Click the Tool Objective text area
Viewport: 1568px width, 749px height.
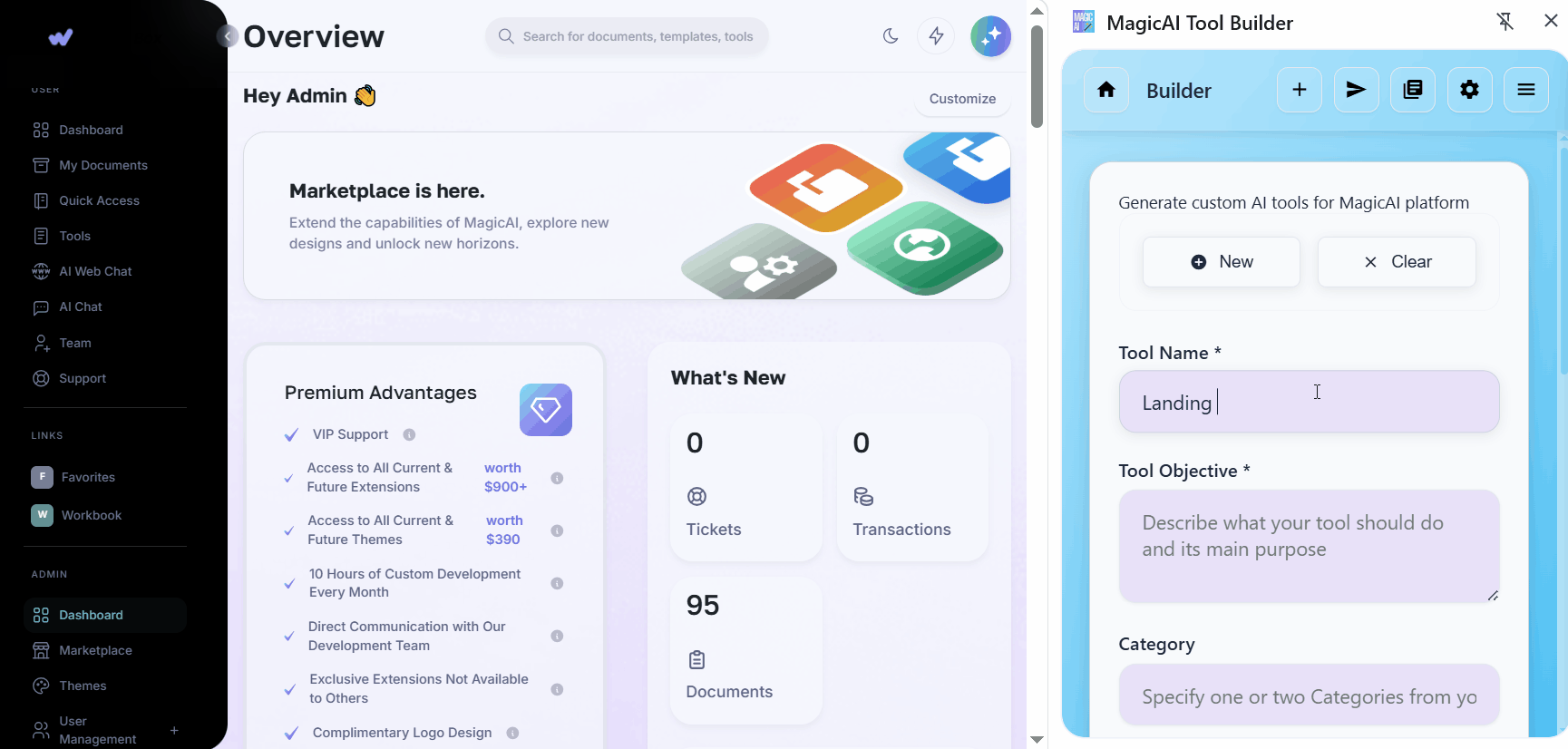point(1309,547)
